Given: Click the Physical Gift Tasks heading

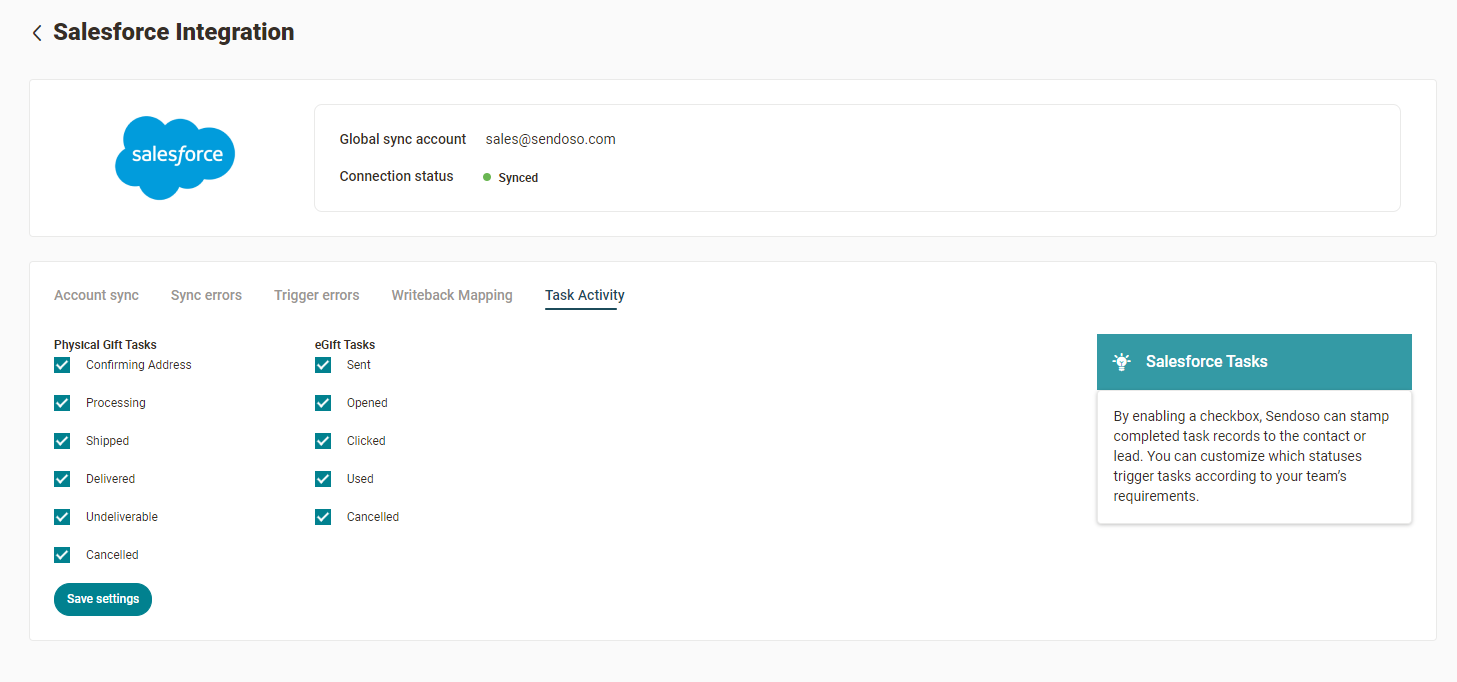Looking at the screenshot, I should click(x=105, y=345).
